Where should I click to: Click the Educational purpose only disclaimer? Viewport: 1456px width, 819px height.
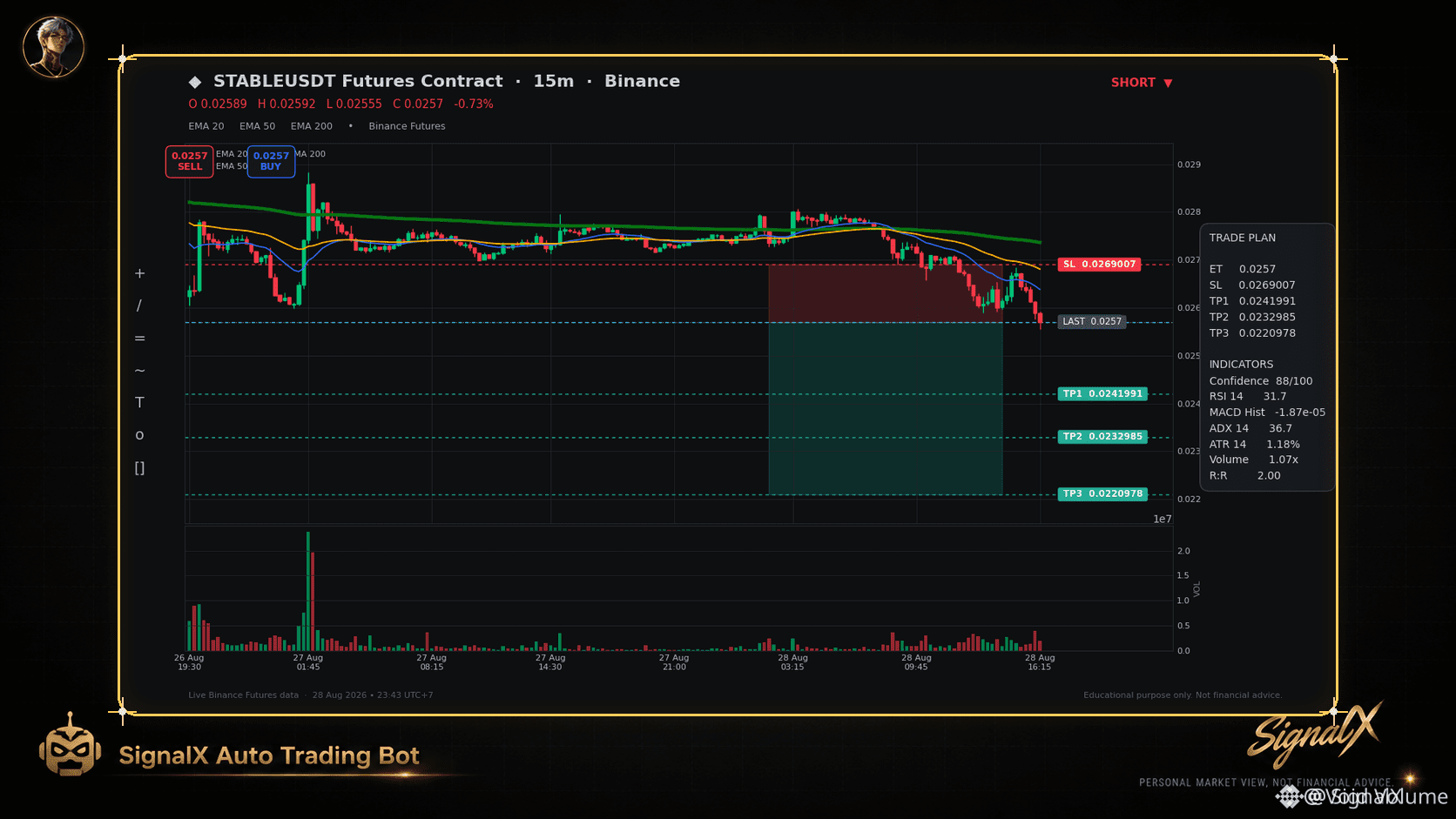(1183, 695)
